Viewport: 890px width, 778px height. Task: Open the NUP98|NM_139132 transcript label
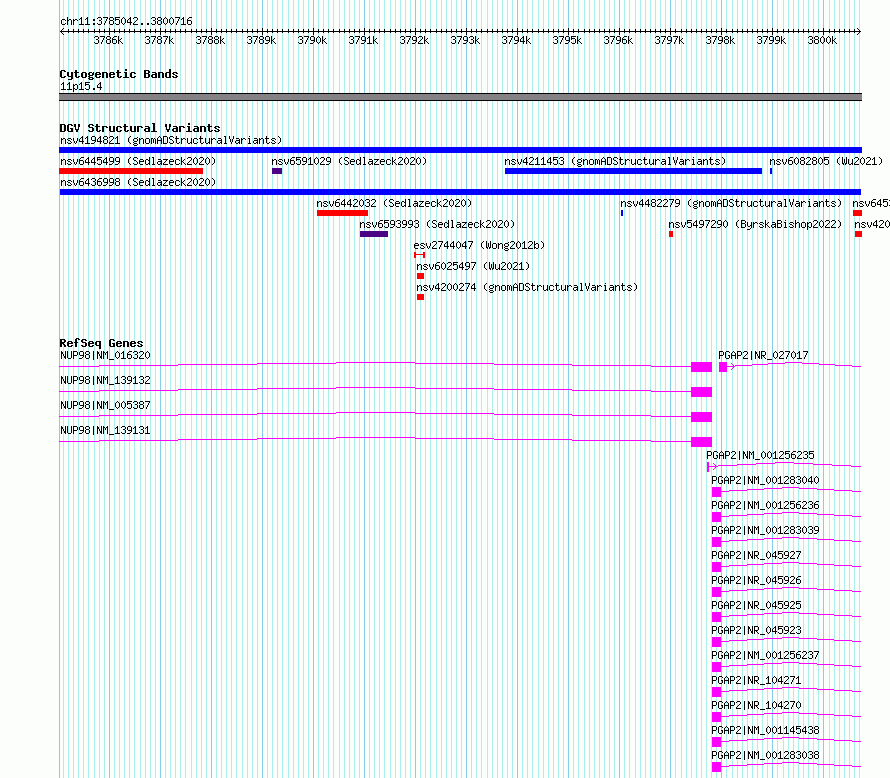(105, 380)
